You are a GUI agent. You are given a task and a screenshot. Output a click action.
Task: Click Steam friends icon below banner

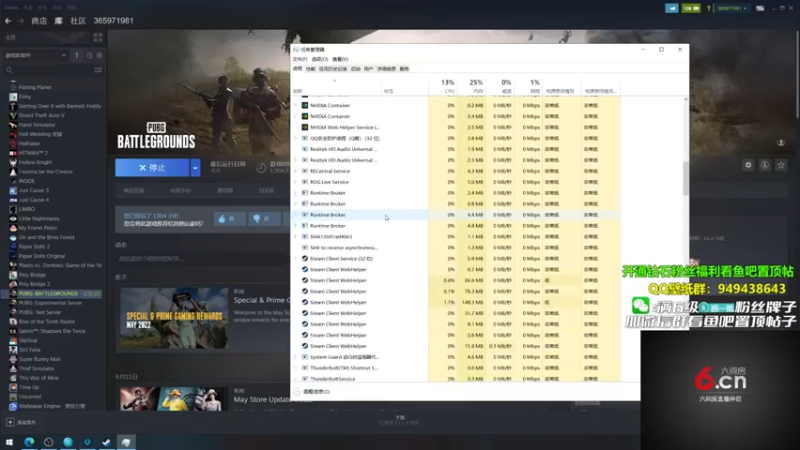(x=781, y=143)
